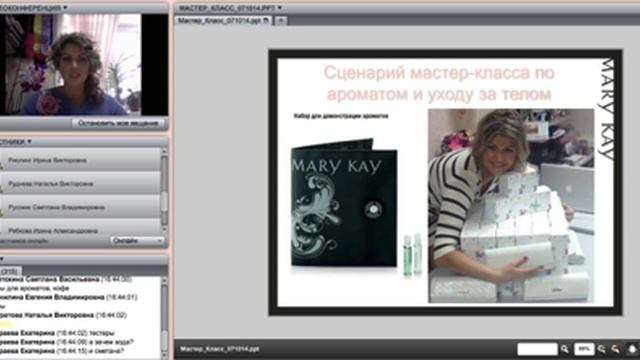Open the small tab next to Мастер_Класс tab
Viewport: 640px width, 360px height.
(x=280, y=20)
